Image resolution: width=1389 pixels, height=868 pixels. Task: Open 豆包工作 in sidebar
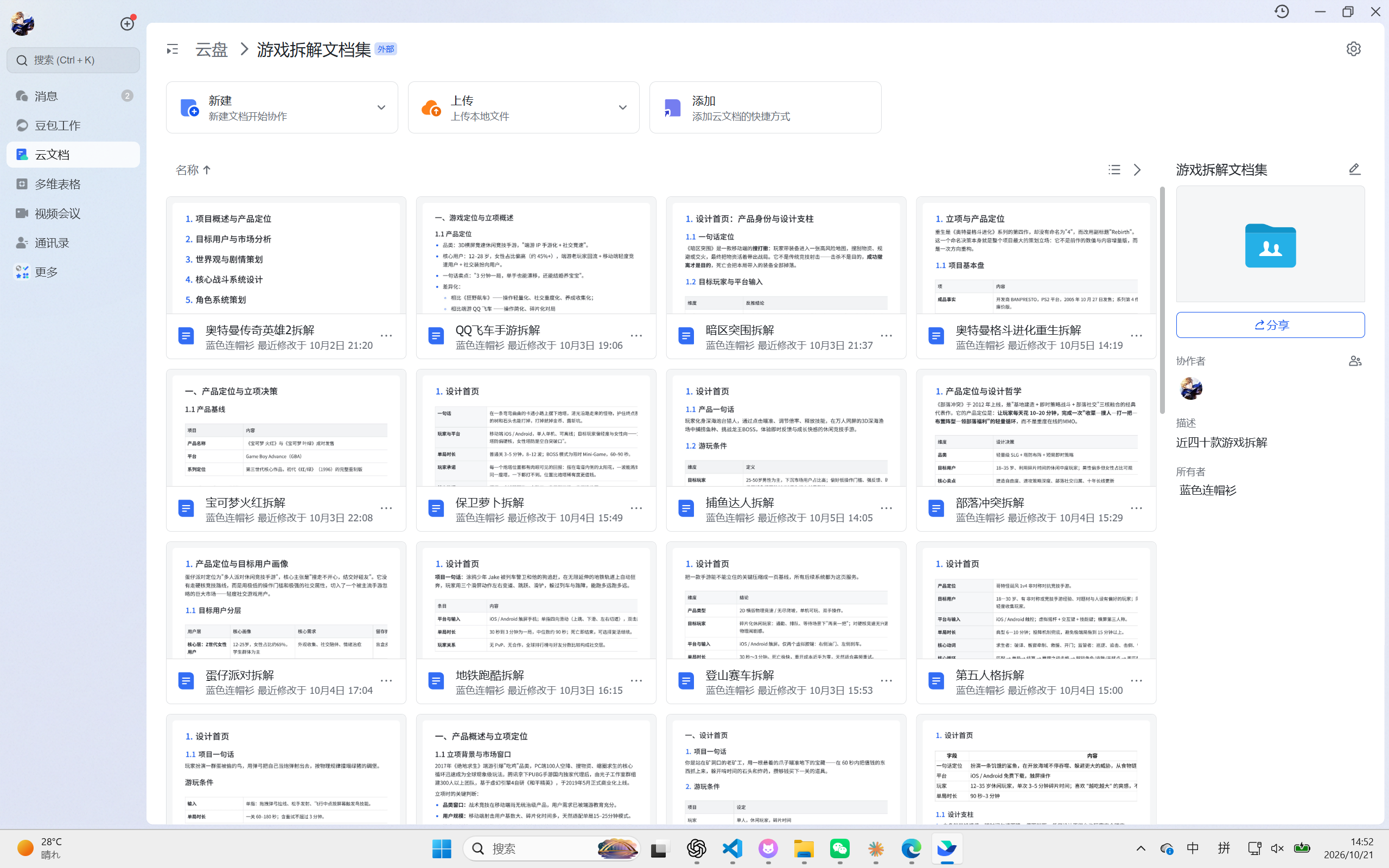pyautogui.click(x=73, y=125)
